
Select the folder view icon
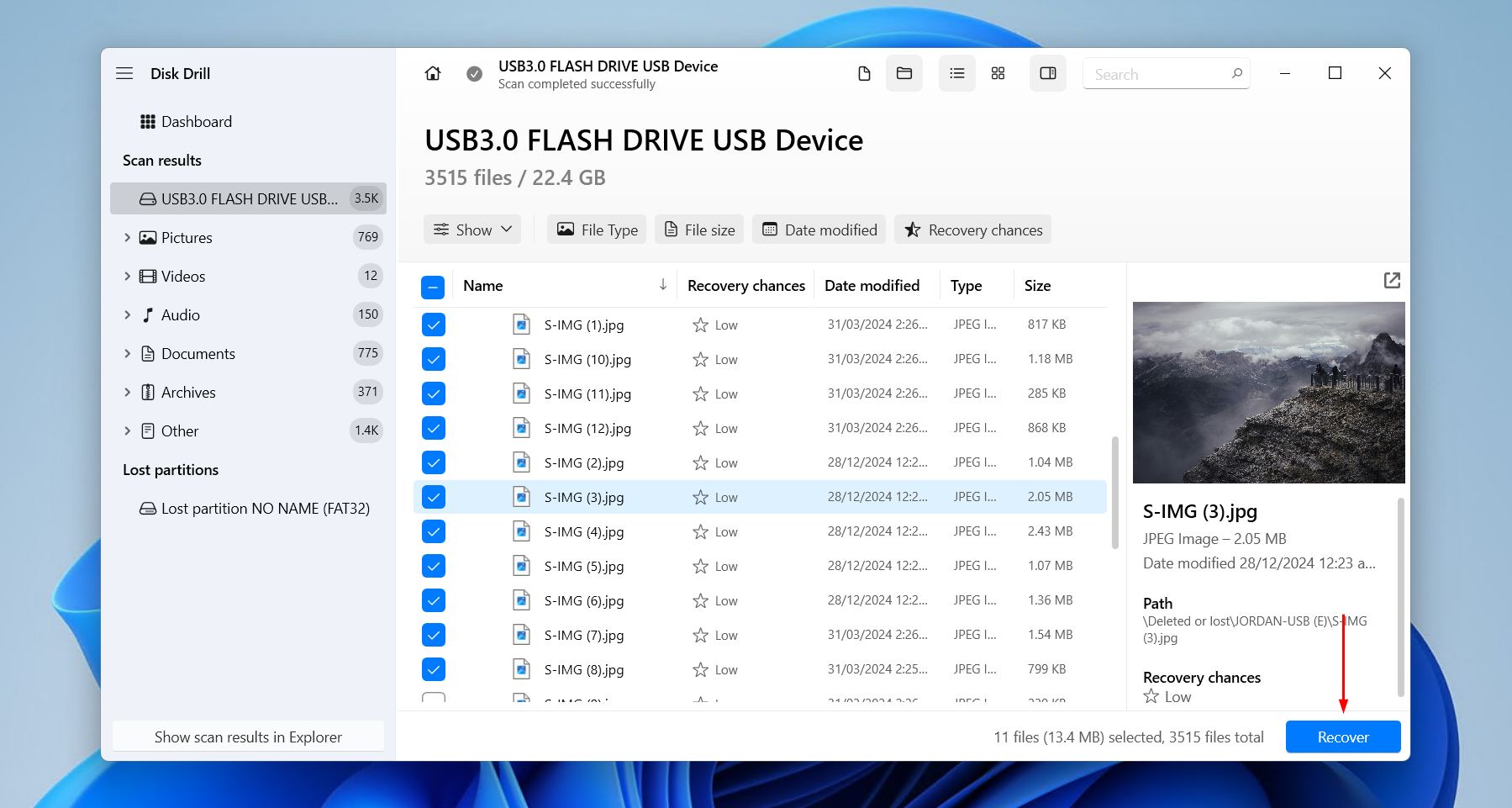pos(904,73)
